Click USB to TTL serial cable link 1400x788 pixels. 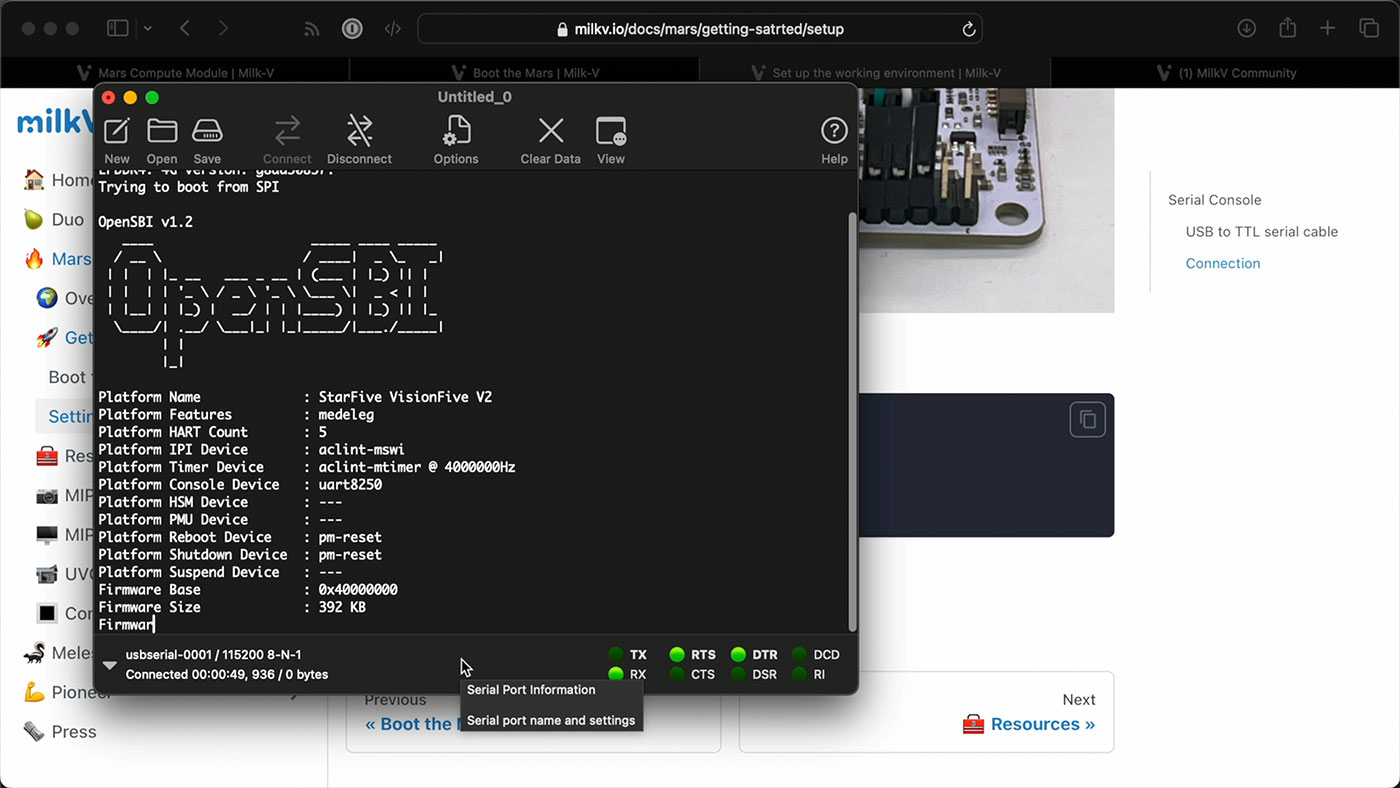(x=1261, y=232)
